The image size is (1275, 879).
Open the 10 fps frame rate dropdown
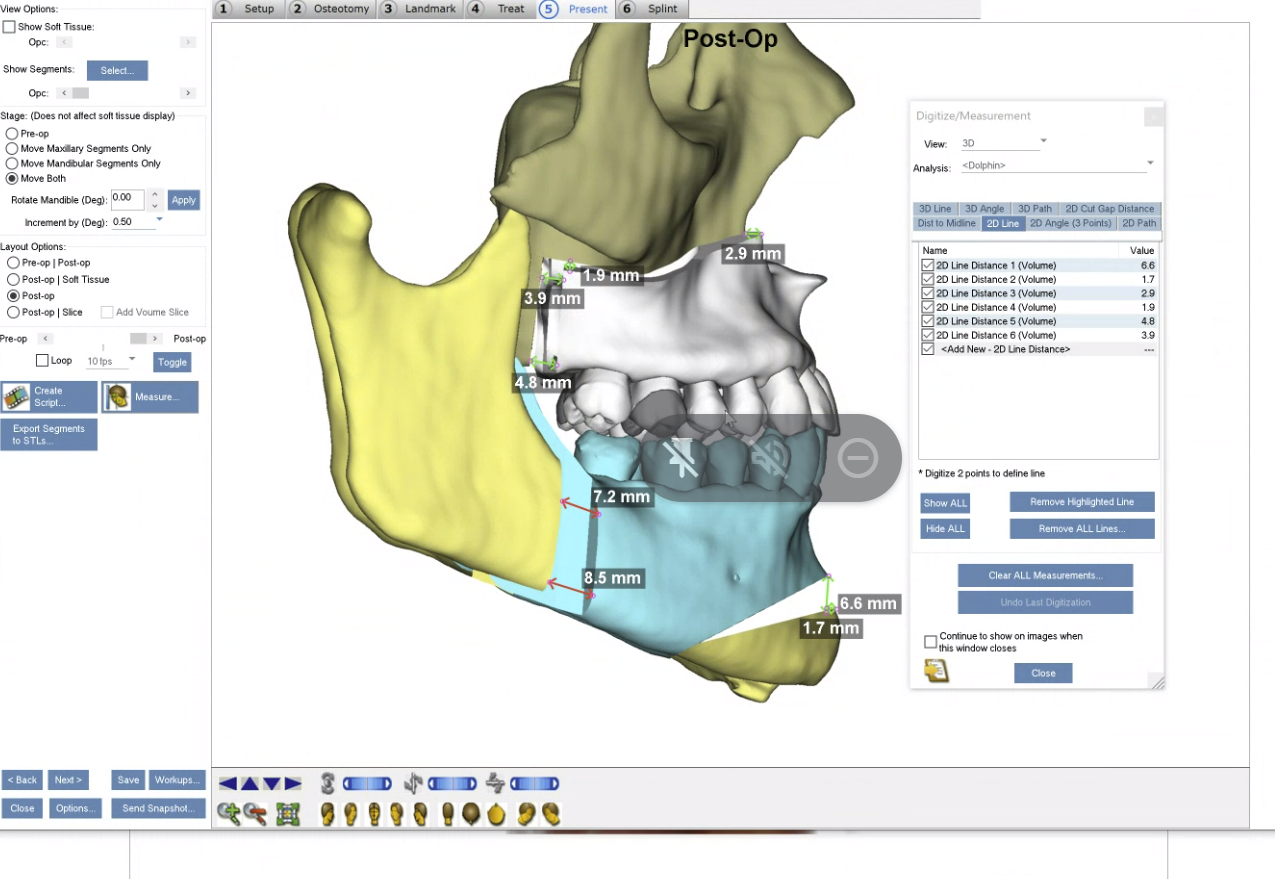(132, 359)
